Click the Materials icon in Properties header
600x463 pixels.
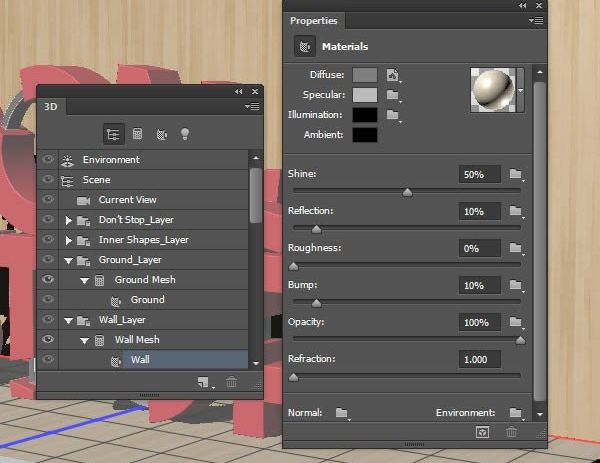coord(305,47)
